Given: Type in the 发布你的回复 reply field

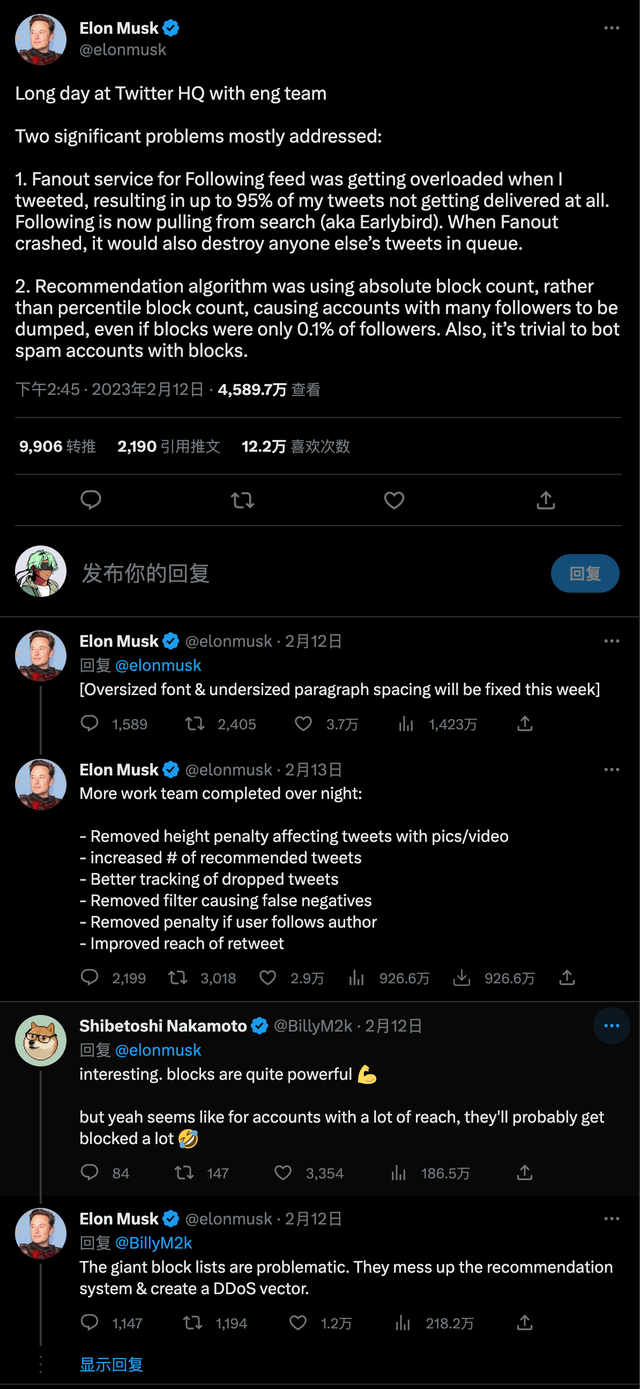Looking at the screenshot, I should coord(300,574).
